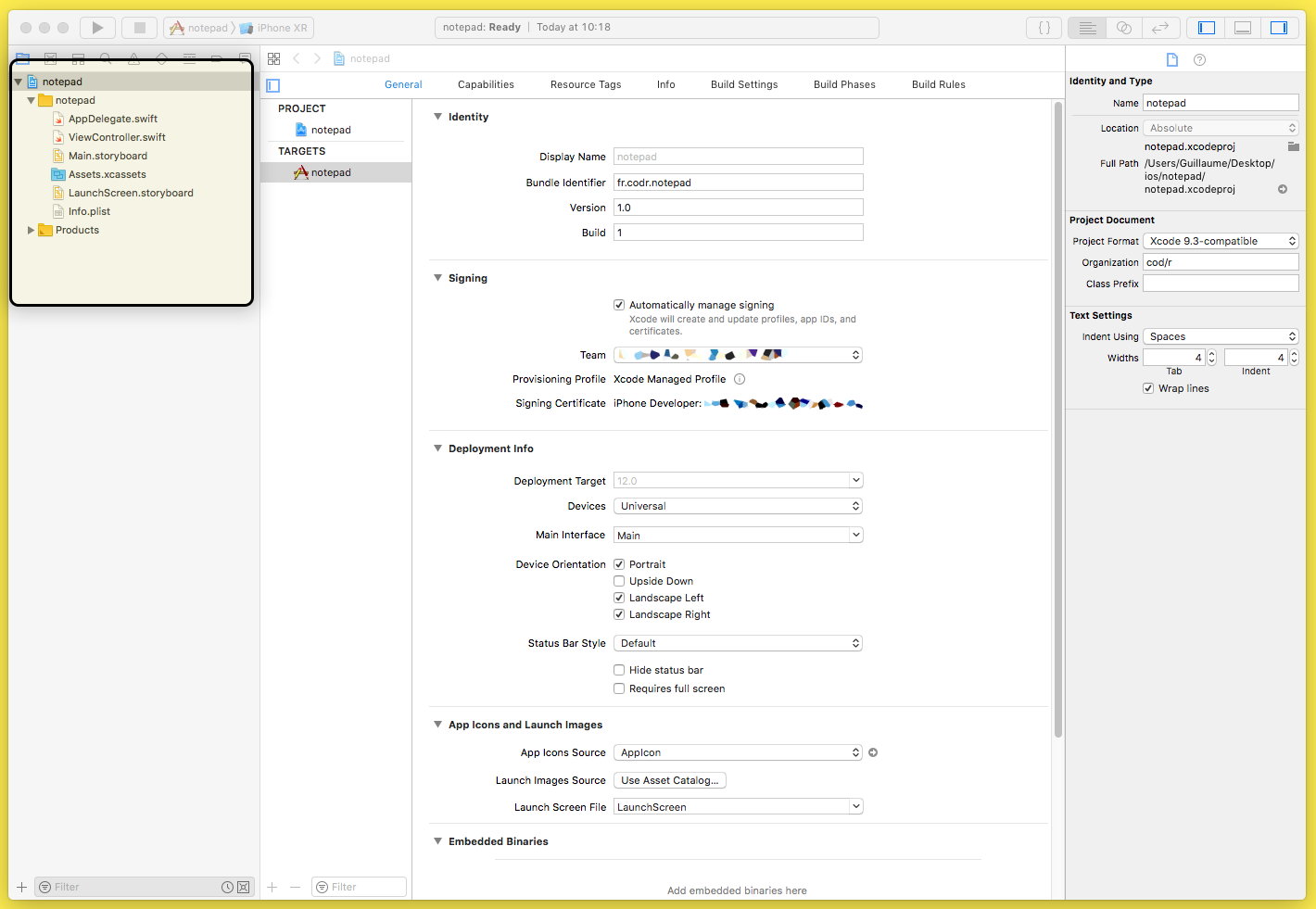Switch to the Assistant editor (overlapping circles)
Viewport: 1316px width, 909px height.
click(1124, 28)
